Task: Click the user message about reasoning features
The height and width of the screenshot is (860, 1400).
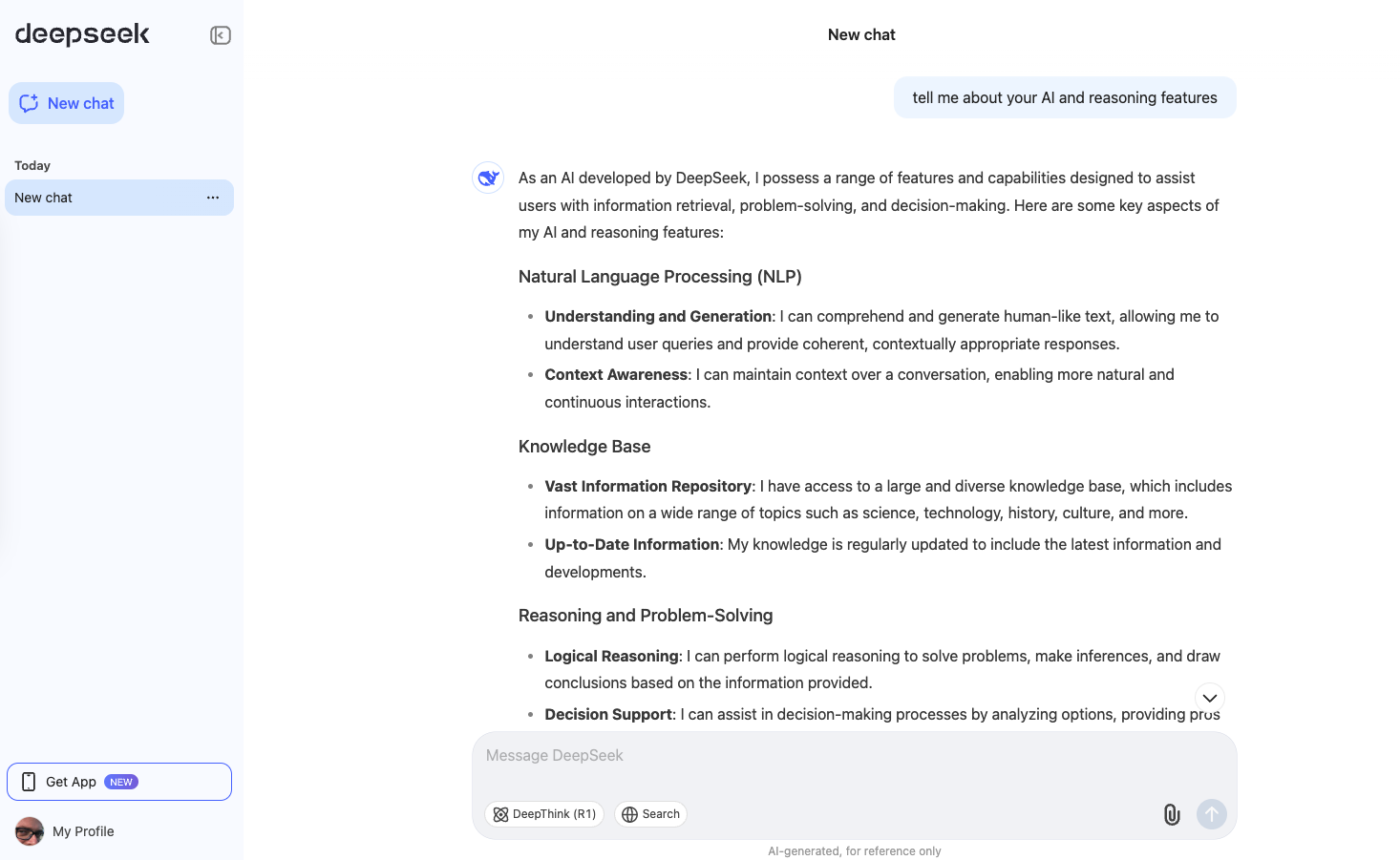Action: tap(1064, 97)
